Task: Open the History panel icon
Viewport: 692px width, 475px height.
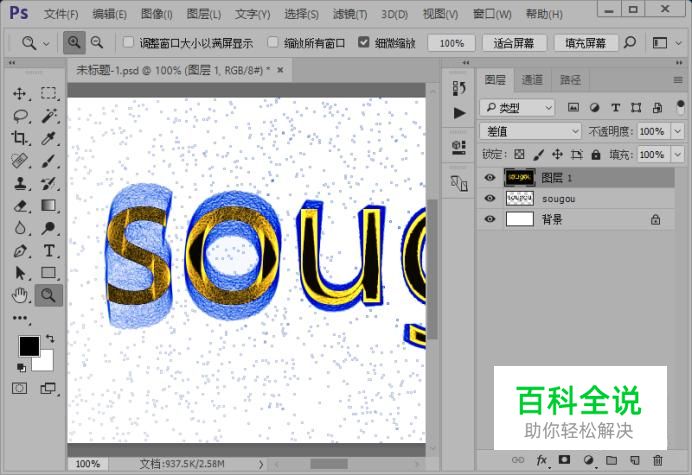Action: 459,88
